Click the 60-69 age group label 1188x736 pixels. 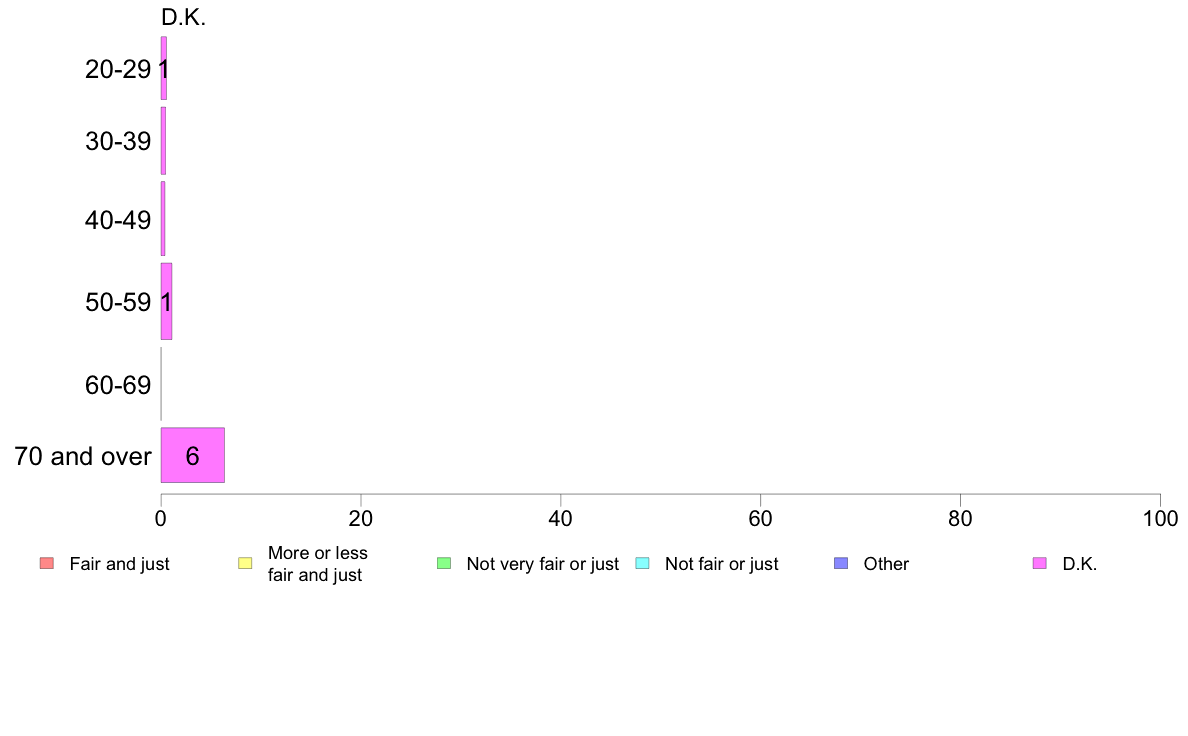click(x=118, y=385)
